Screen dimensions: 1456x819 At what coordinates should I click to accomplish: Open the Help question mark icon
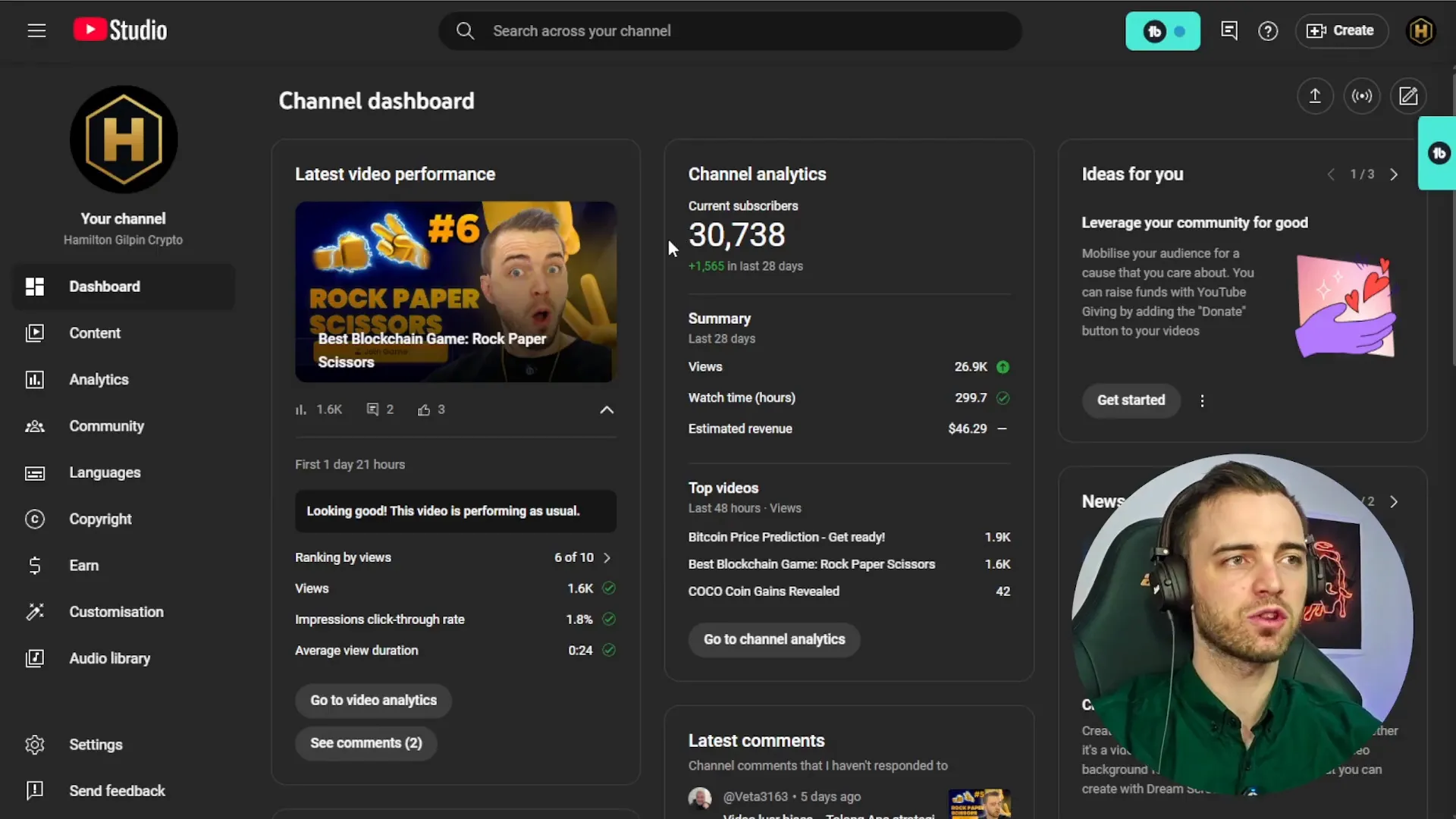point(1268,31)
